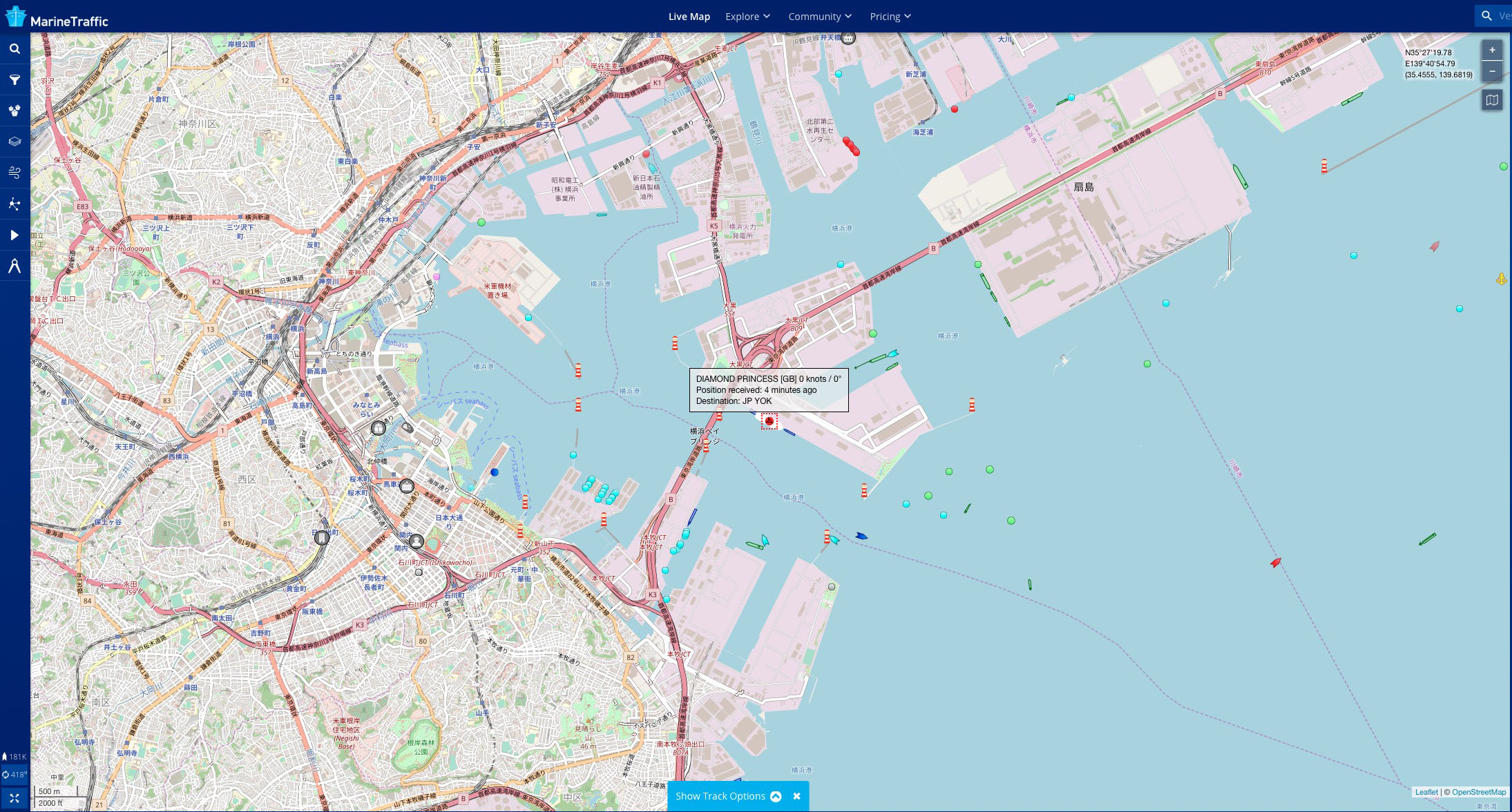This screenshot has height=812, width=1512.
Task: Open the vessel filter funnel icon
Action: 15,80
